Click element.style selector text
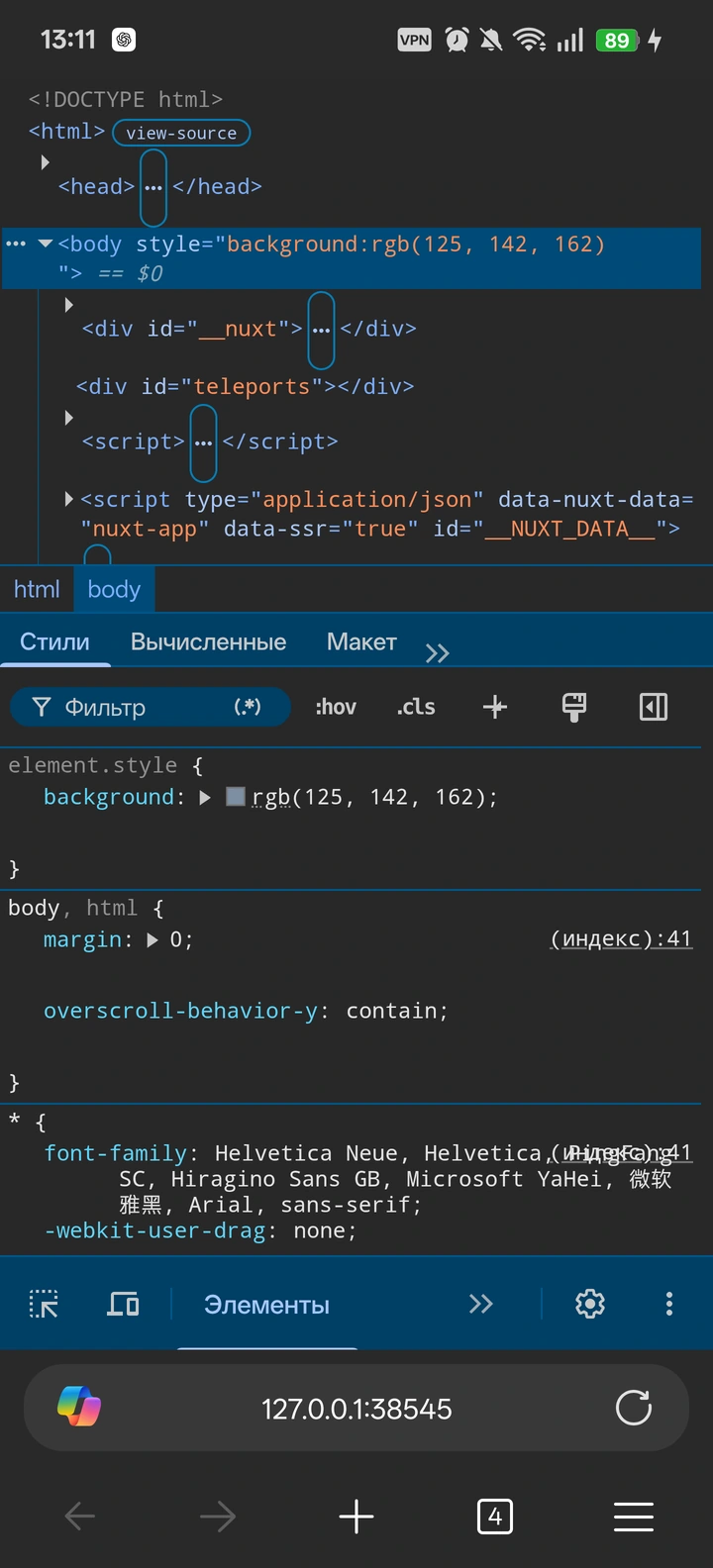This screenshot has height=1568, width=713. tap(92, 765)
